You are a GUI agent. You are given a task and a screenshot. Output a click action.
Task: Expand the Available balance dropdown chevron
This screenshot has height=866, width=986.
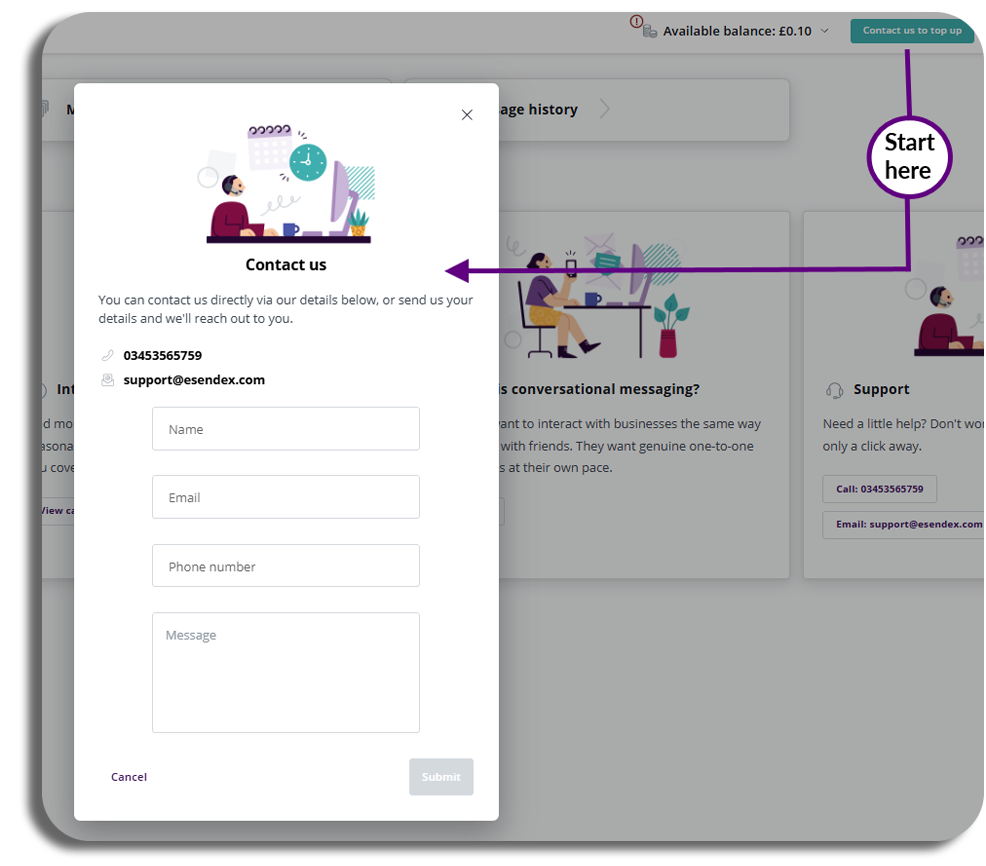(824, 31)
